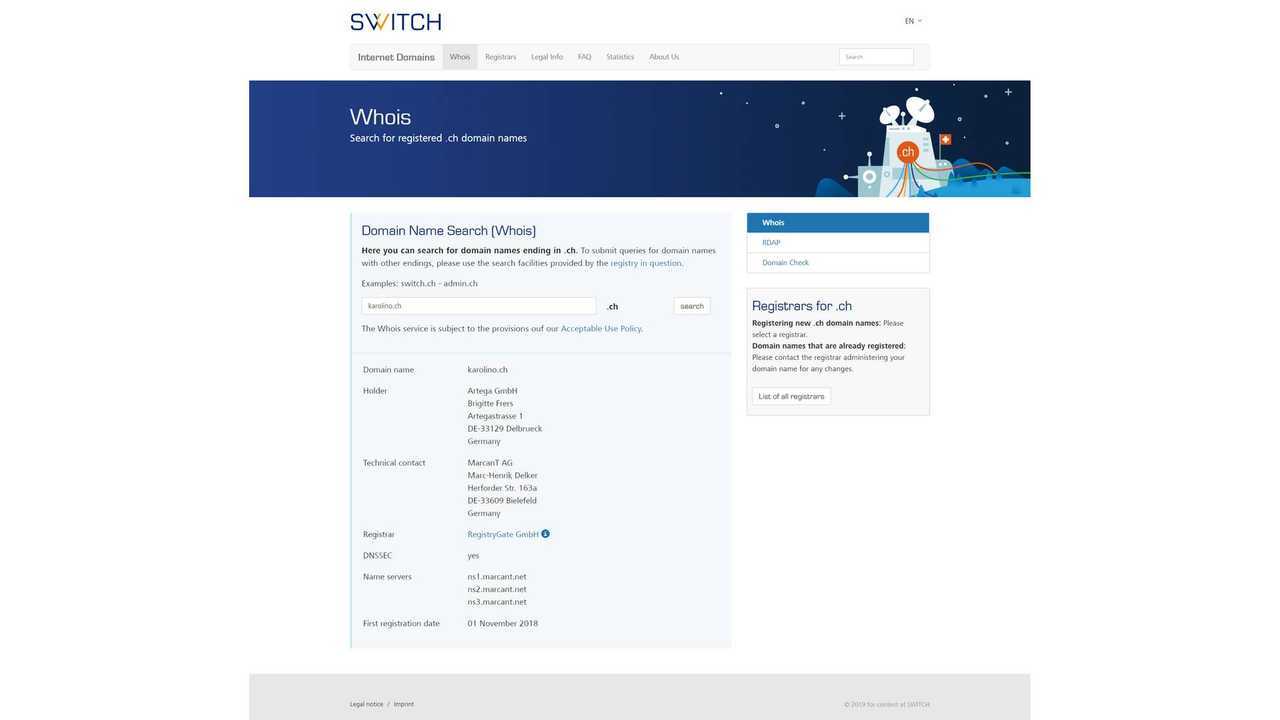
Task: Click the search button
Action: tap(692, 306)
